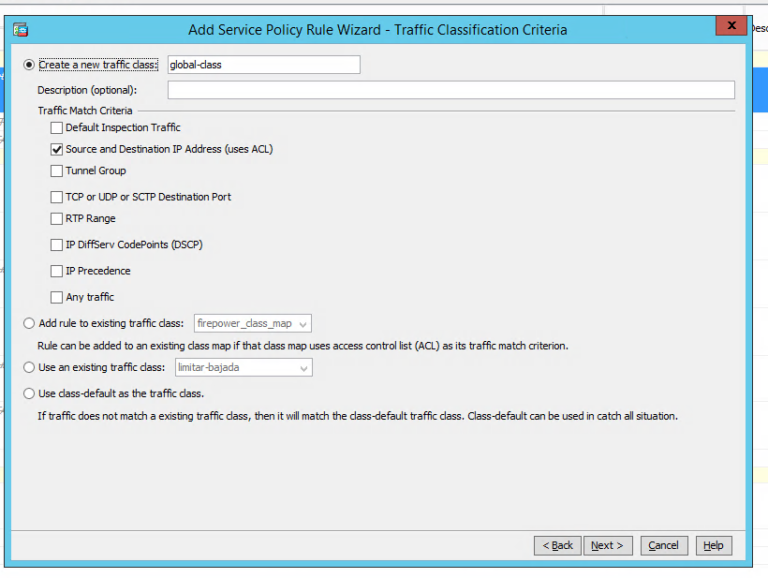Tick the RTP Range checkbox

pos(56,219)
